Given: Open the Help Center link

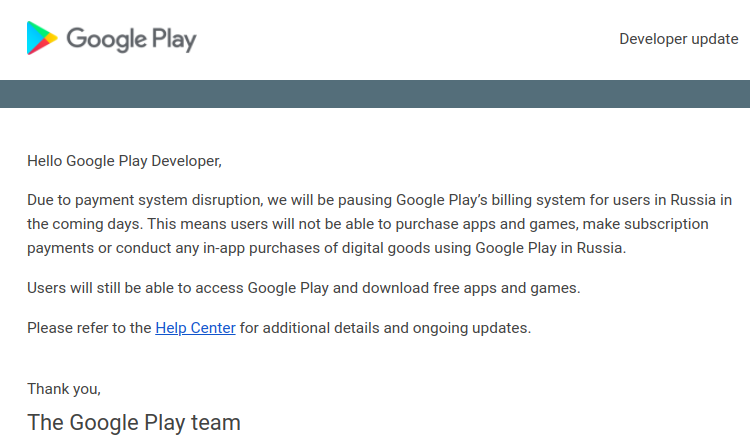Looking at the screenshot, I should tap(195, 328).
